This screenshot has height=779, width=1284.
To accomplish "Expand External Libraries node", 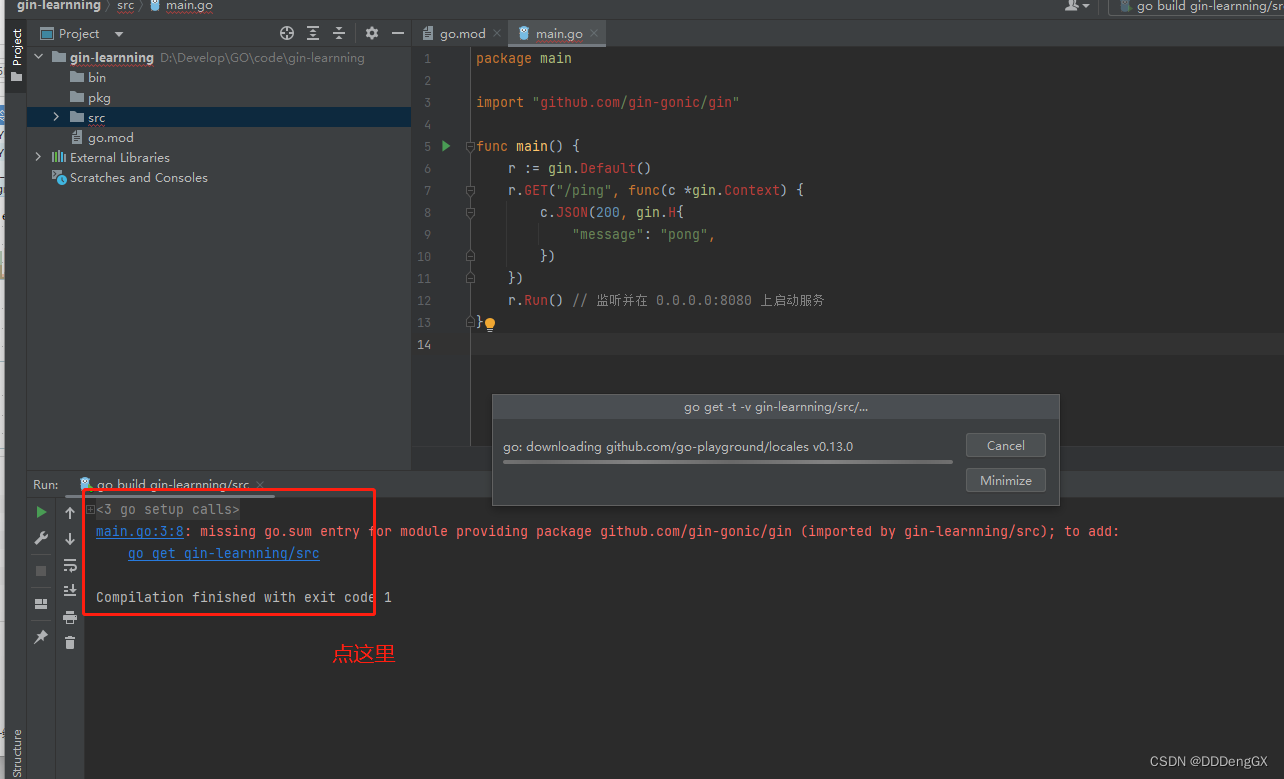I will [39, 157].
